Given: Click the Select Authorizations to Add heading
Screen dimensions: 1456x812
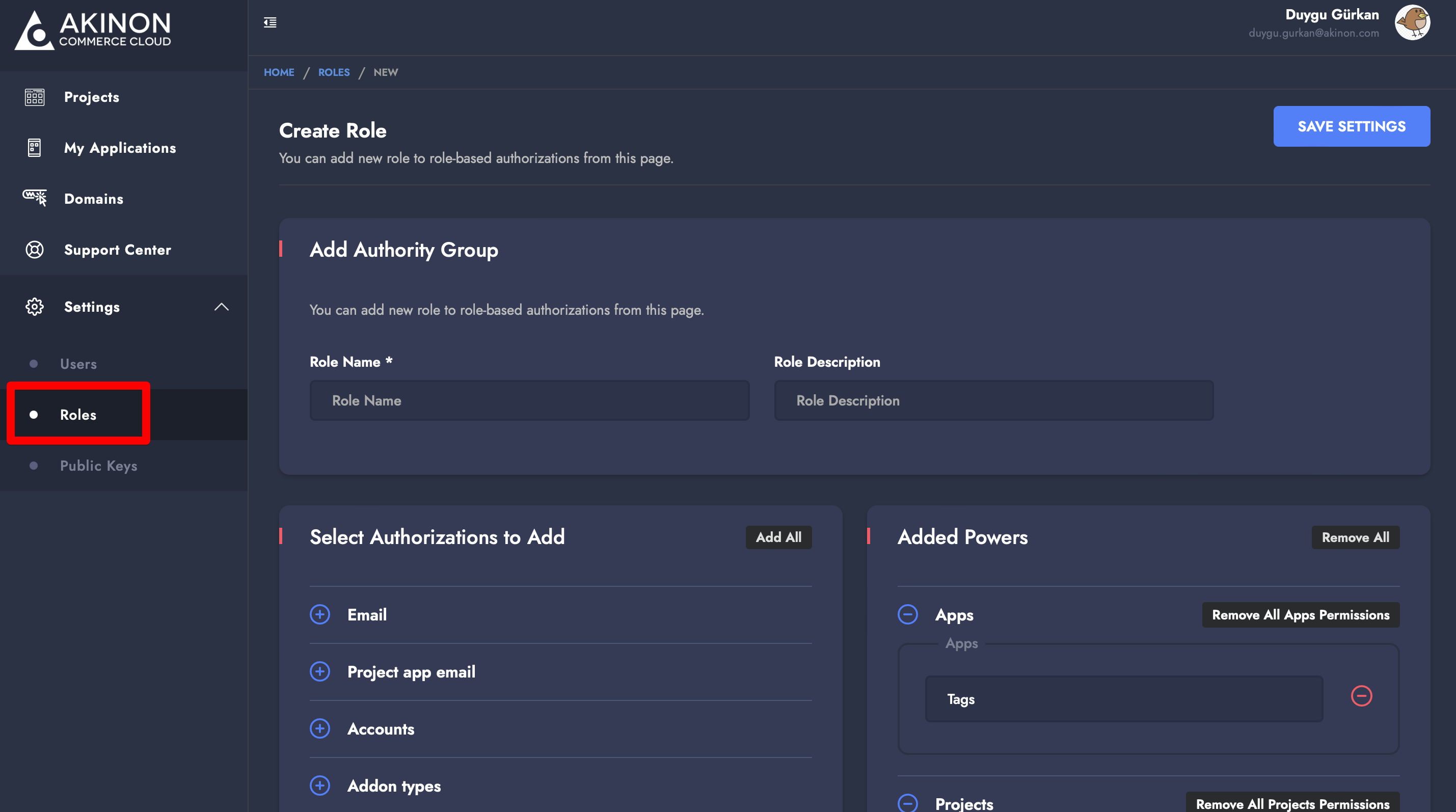Looking at the screenshot, I should (x=437, y=537).
